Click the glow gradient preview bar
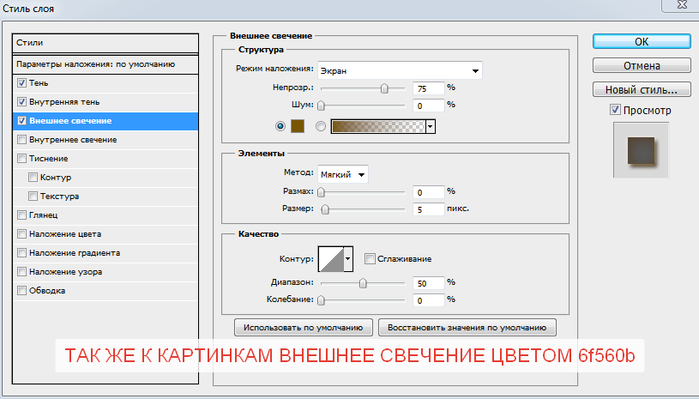Screen dimensions: 699x399 [378, 127]
